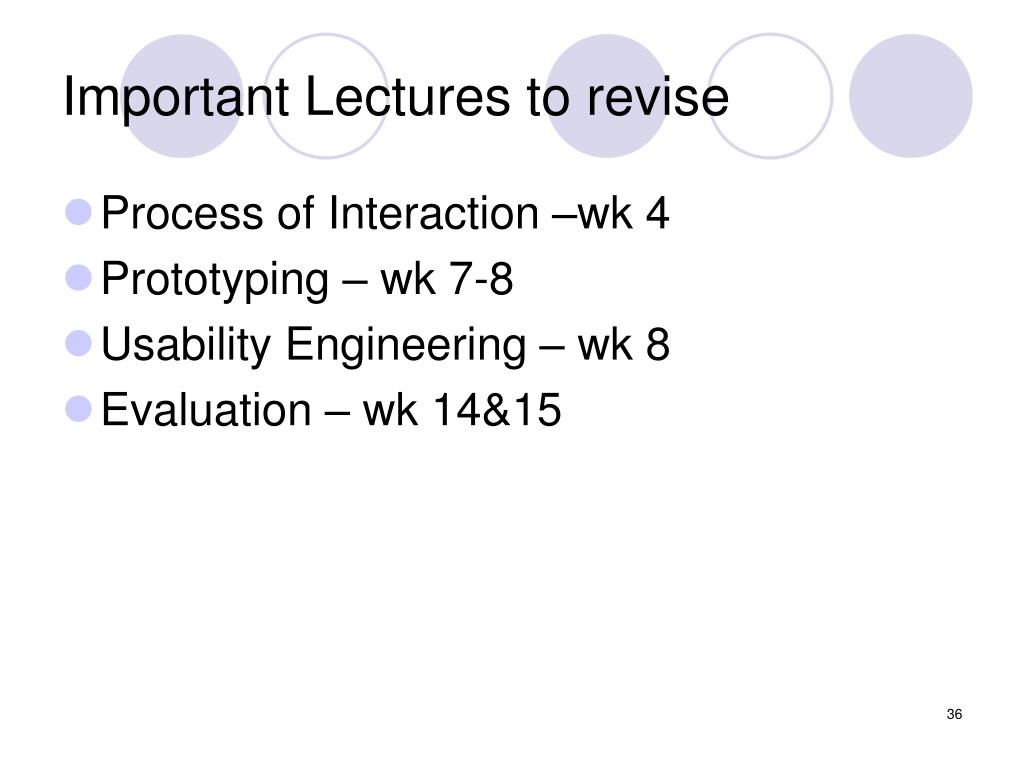1024x768 pixels.
Task: Click the filled circle behind 'to revise'
Action: coord(607,96)
